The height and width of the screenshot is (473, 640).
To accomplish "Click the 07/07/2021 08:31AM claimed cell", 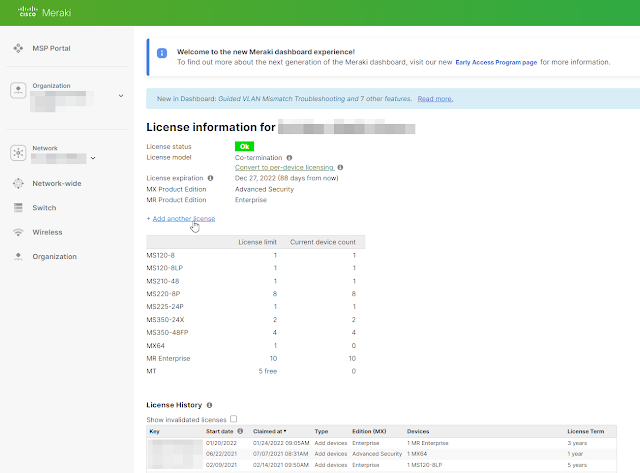I will (280, 454).
